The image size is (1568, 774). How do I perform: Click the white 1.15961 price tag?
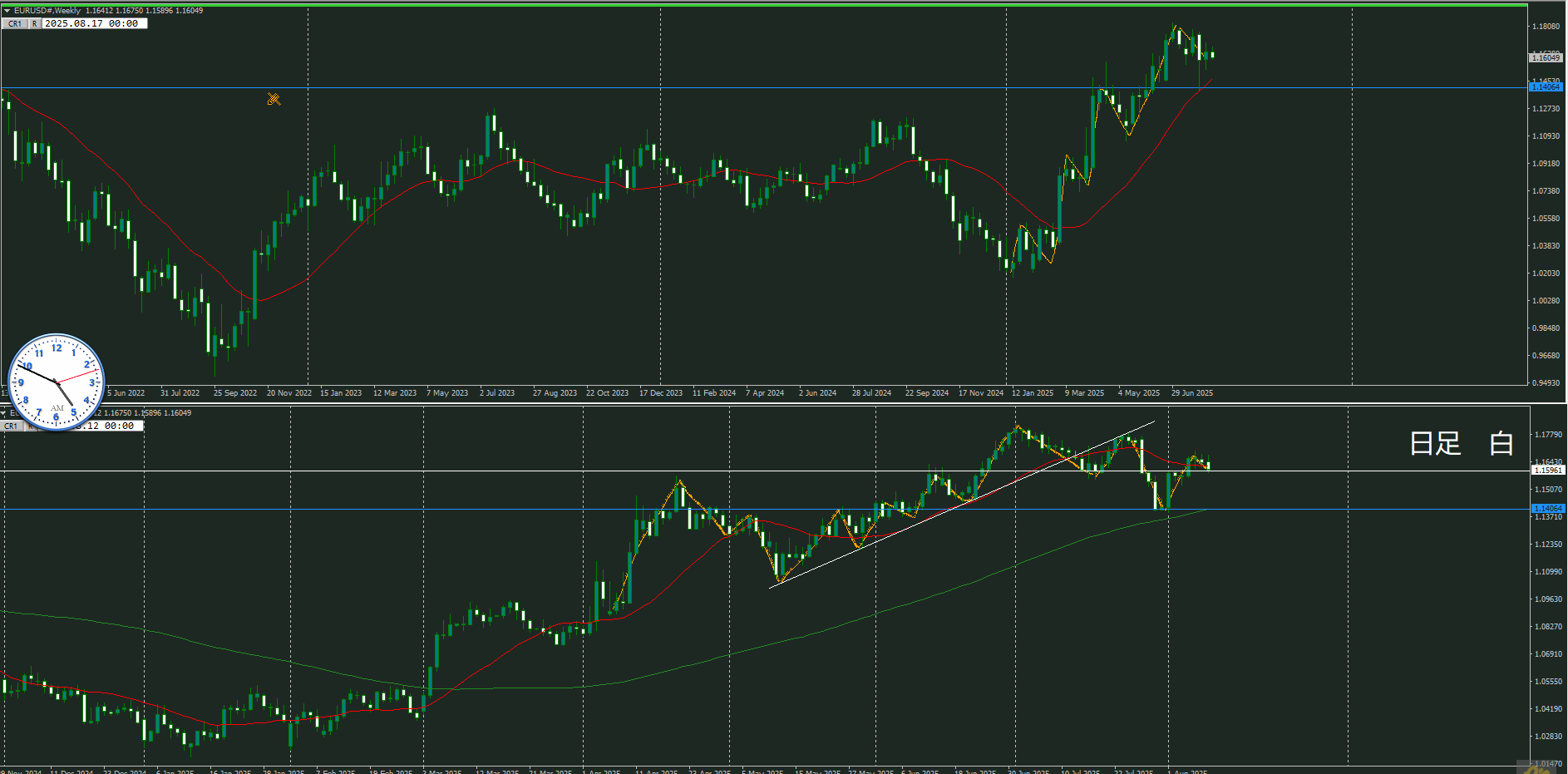[1548, 471]
